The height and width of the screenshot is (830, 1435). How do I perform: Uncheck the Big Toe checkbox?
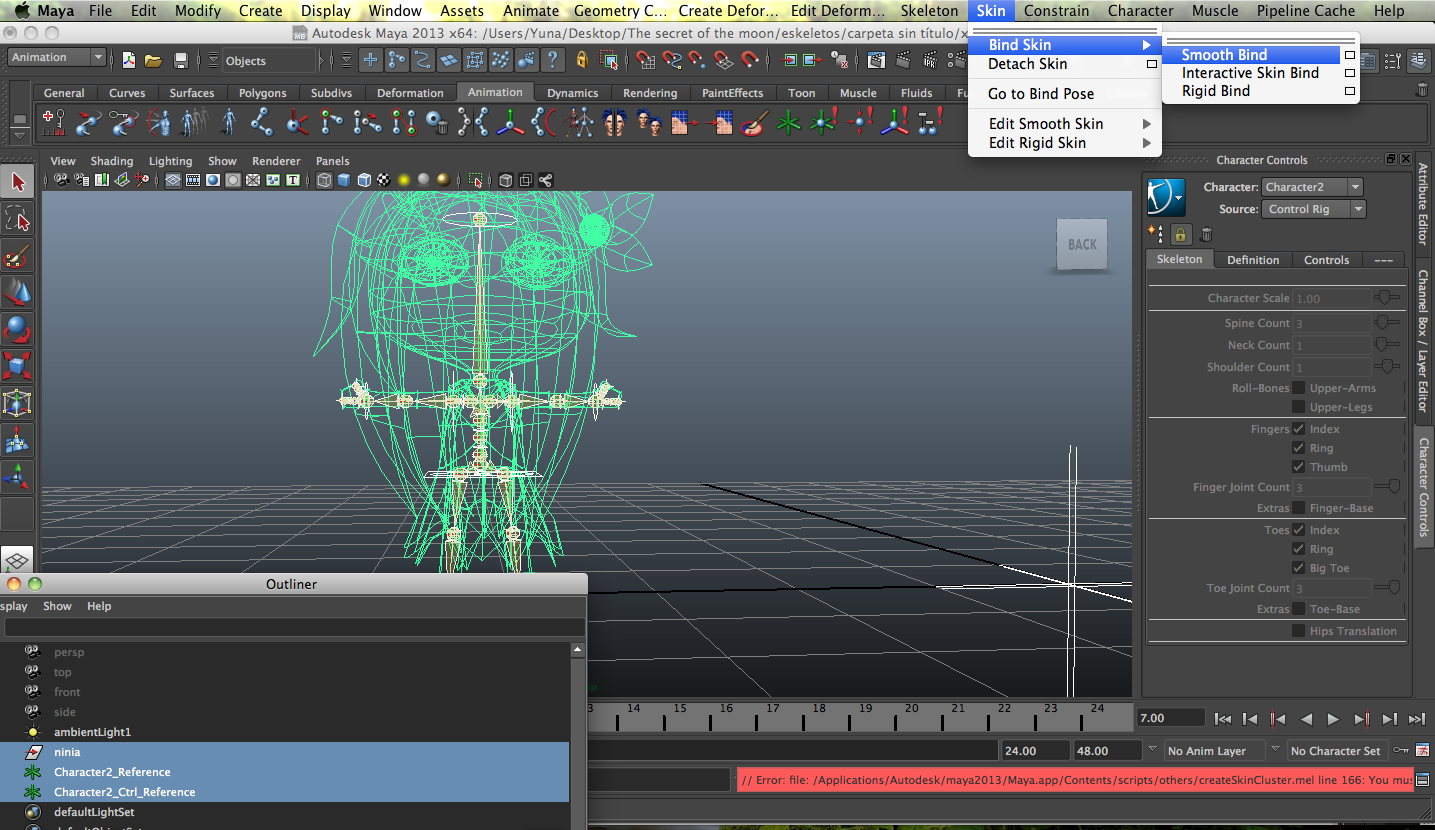click(1298, 568)
